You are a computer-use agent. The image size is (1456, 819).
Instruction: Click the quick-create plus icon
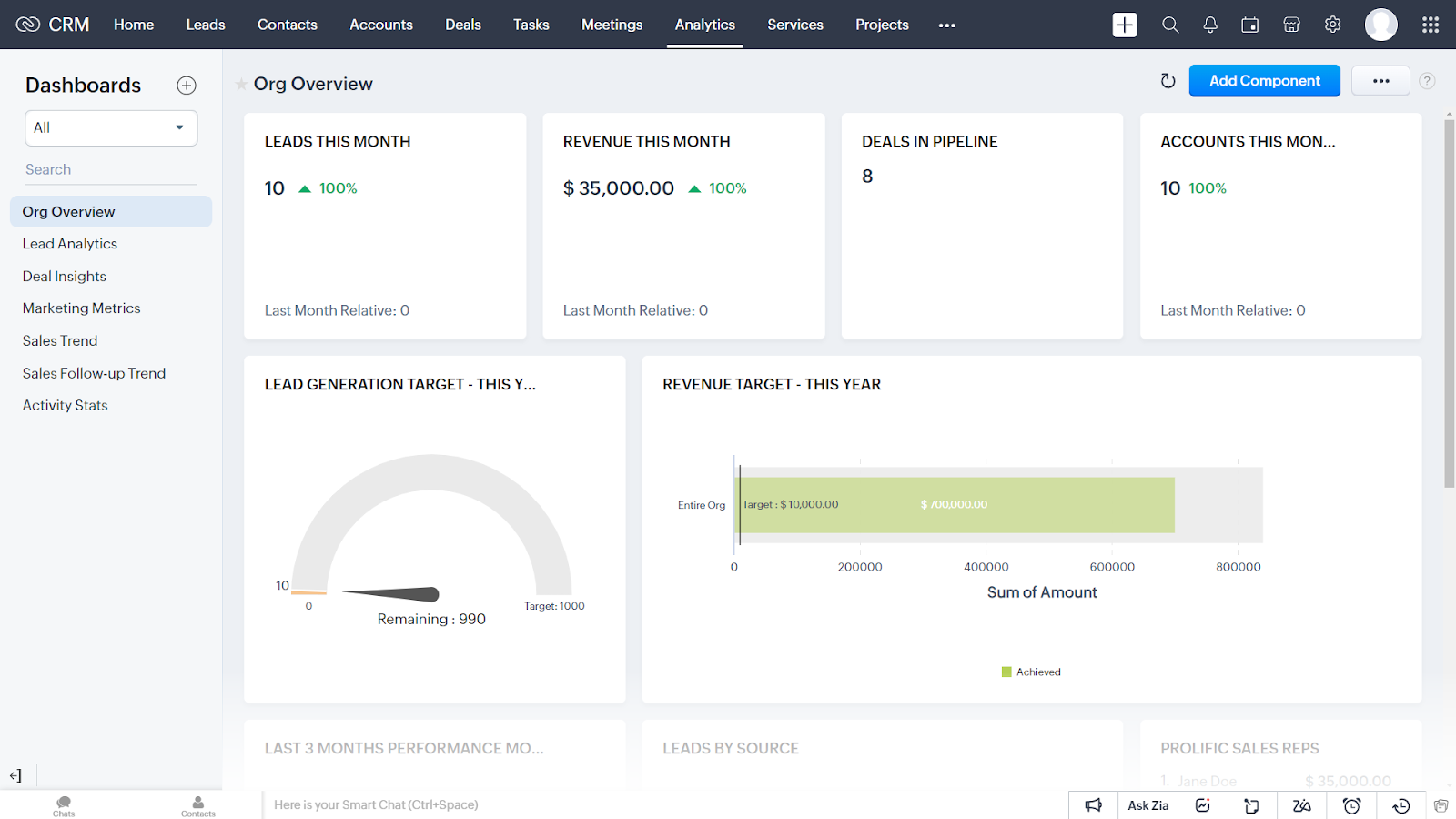point(1125,25)
